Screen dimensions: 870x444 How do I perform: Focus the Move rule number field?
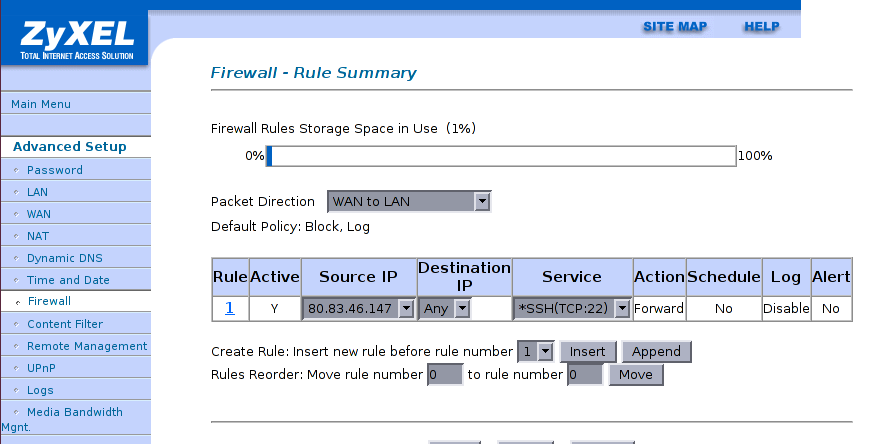pyautogui.click(x=445, y=375)
